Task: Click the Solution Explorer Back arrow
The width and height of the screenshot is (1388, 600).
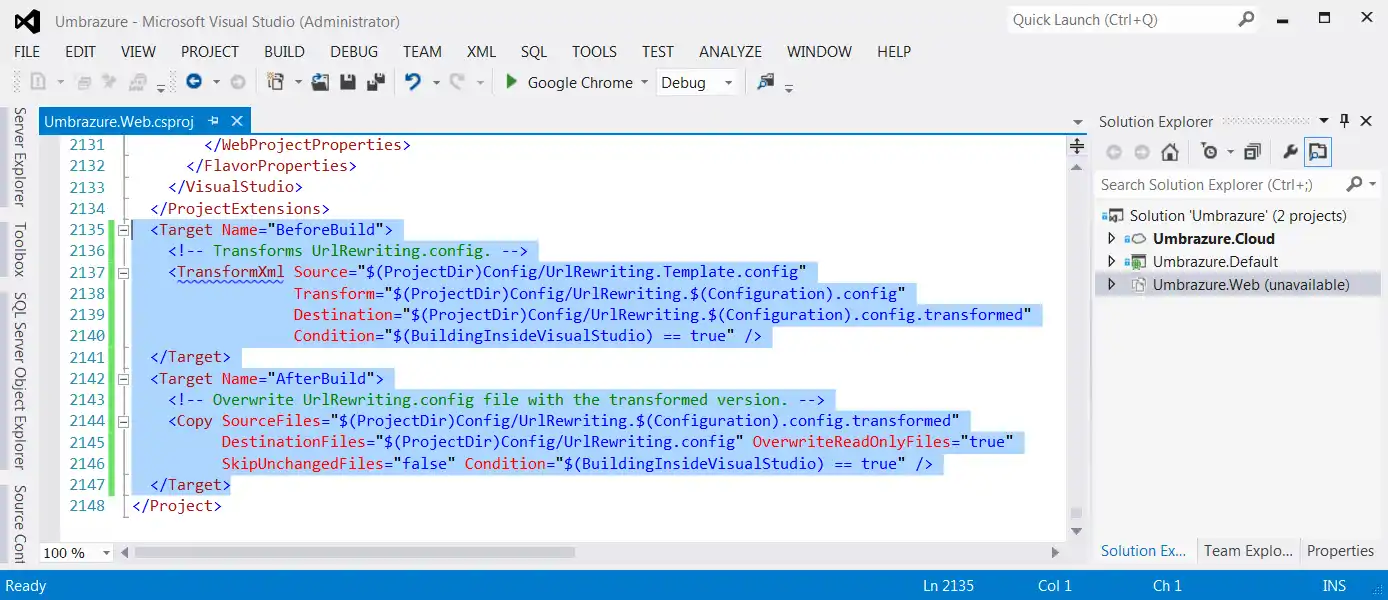Action: coord(1113,152)
